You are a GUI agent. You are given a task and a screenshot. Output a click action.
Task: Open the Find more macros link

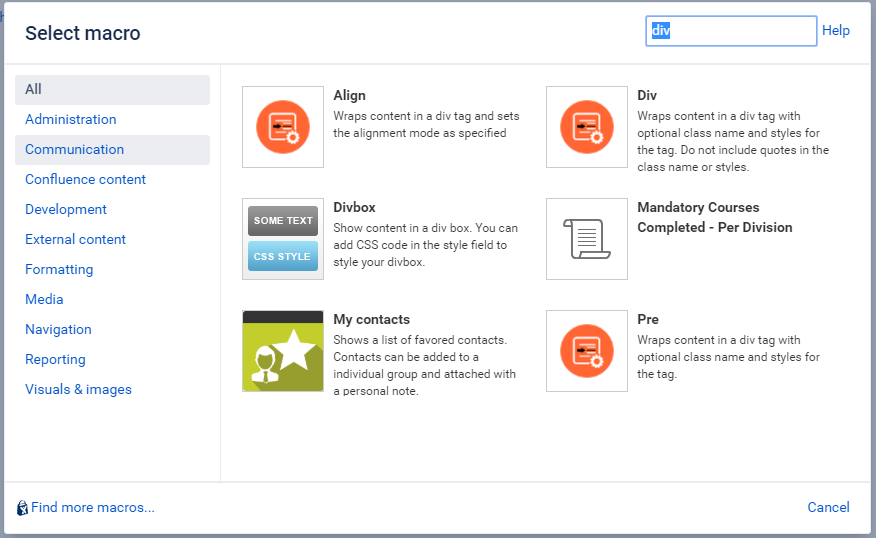[93, 507]
